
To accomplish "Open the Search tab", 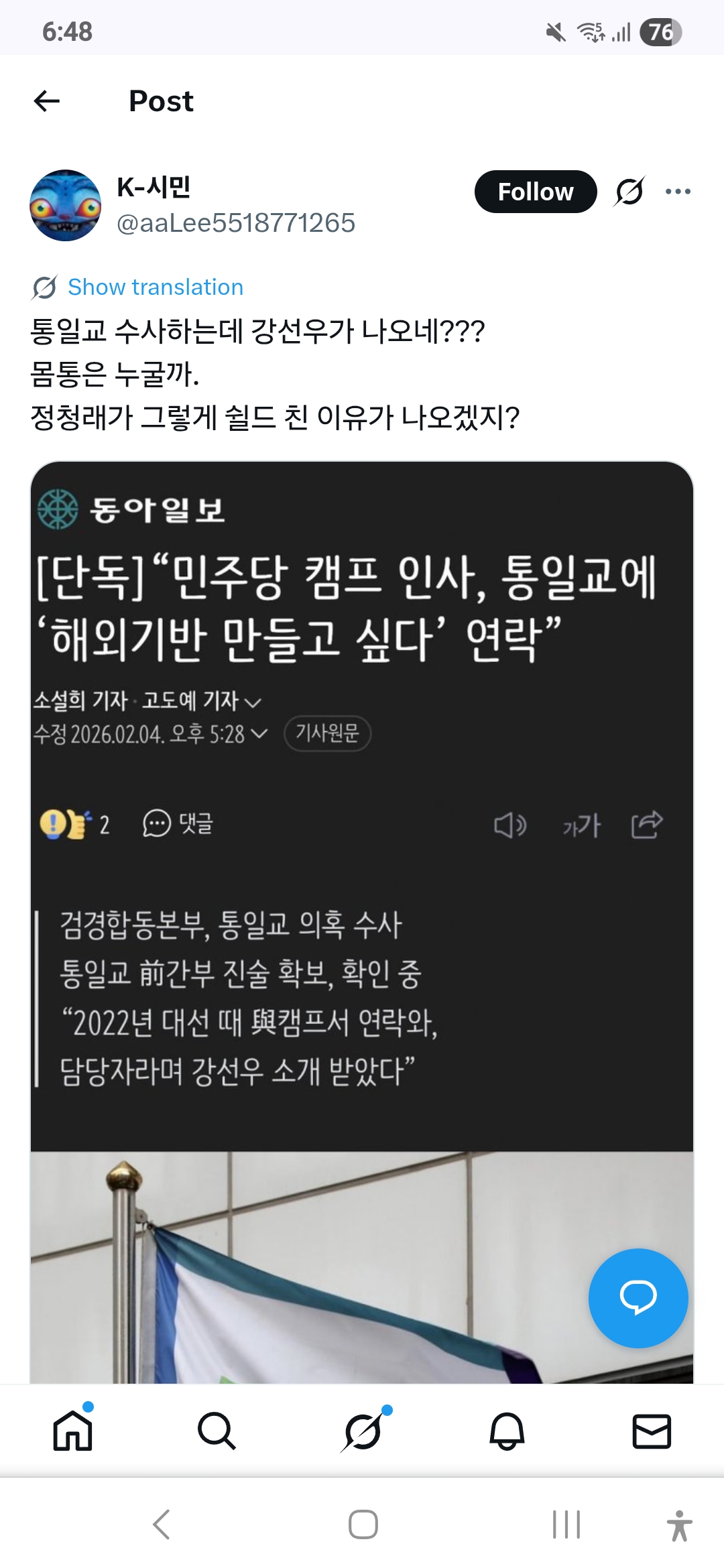I will pos(217,1431).
